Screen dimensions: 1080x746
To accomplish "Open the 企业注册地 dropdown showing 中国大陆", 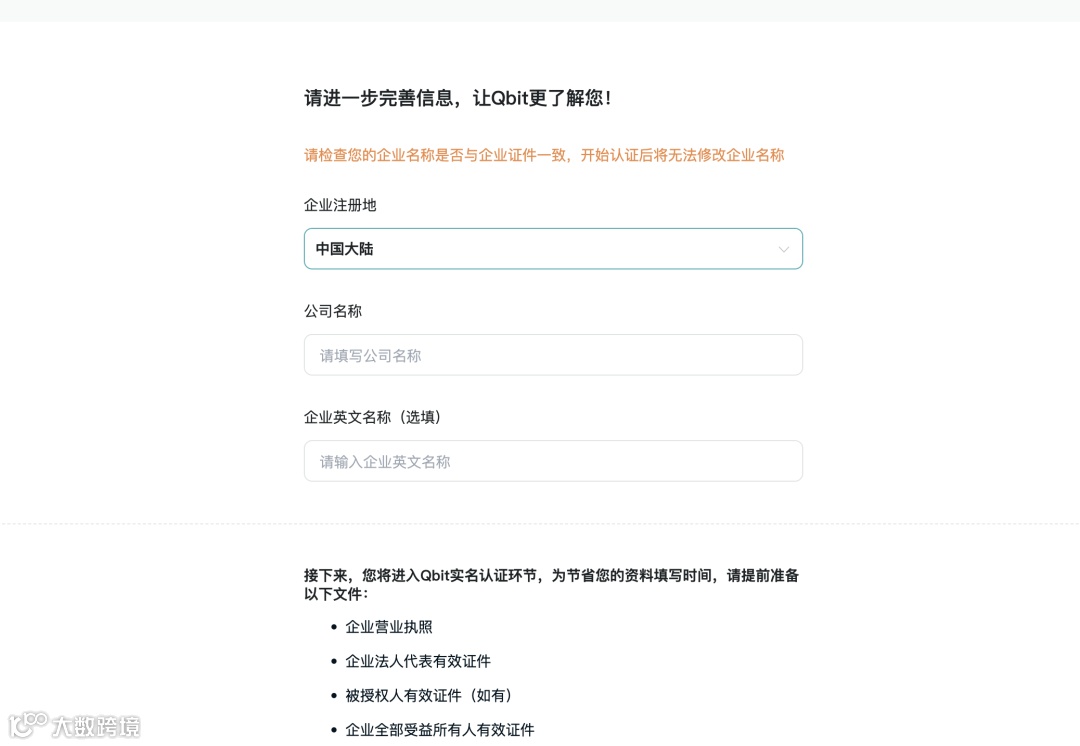I will 540,249.
